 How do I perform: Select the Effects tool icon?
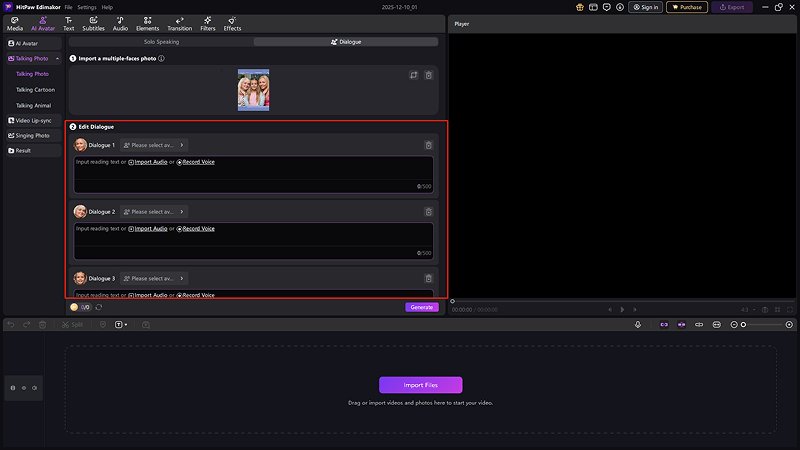(x=232, y=23)
